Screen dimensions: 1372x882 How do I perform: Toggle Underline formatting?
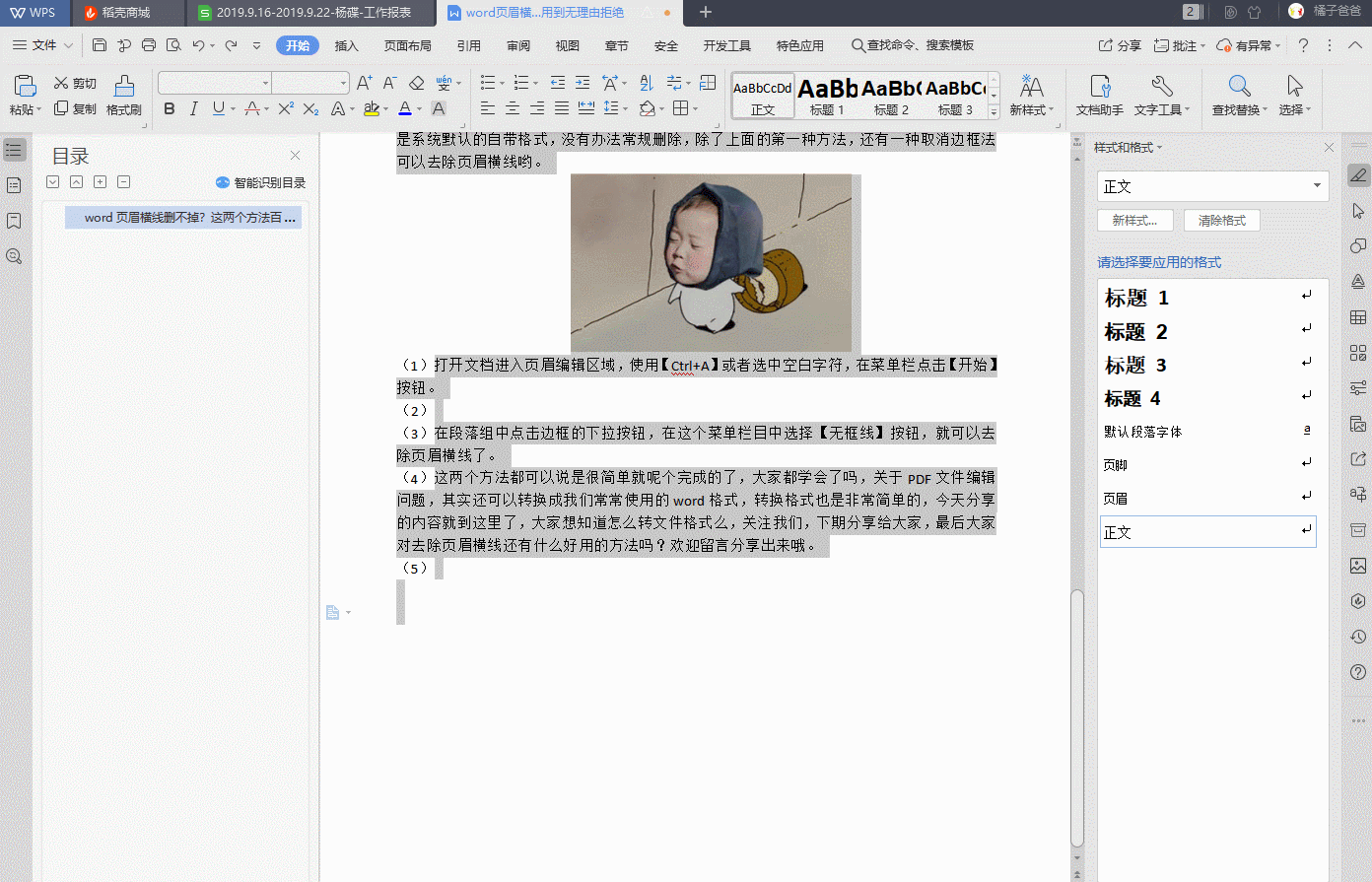[x=218, y=108]
